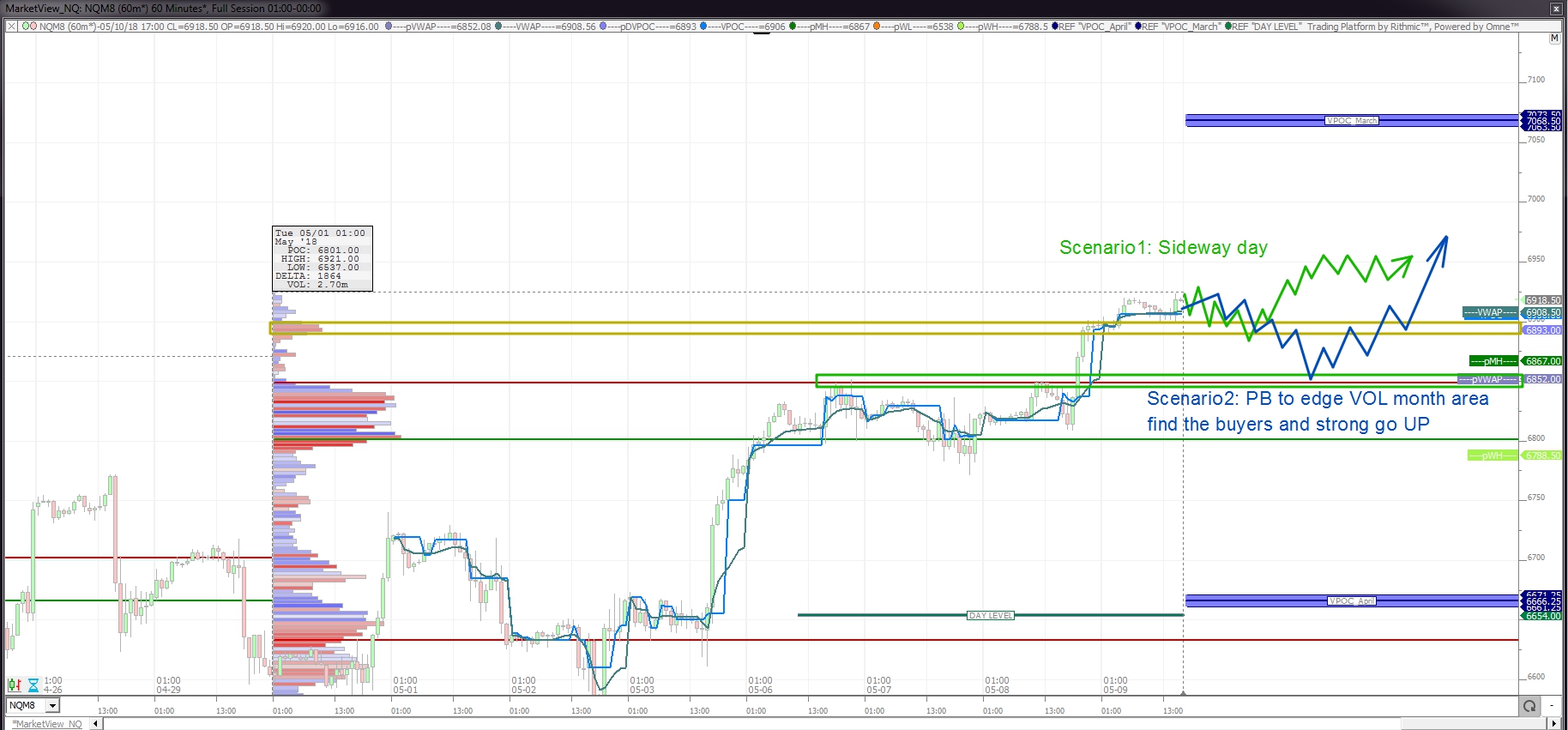Click the M button at top right
The height and width of the screenshot is (730, 1568).
[x=1554, y=39]
